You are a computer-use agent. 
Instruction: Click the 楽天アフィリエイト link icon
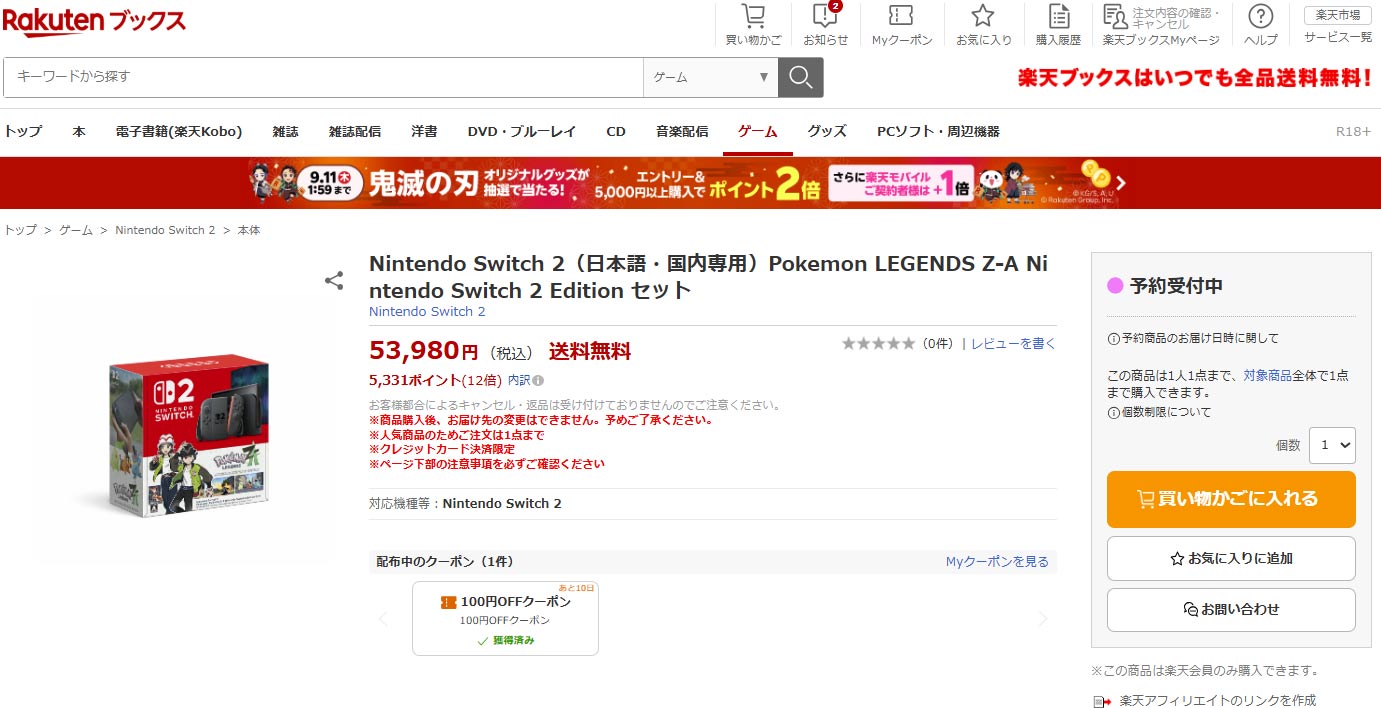[1102, 701]
